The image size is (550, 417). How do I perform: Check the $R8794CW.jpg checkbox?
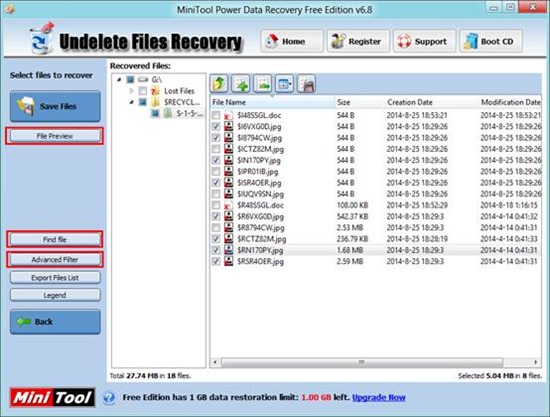pyautogui.click(x=216, y=228)
